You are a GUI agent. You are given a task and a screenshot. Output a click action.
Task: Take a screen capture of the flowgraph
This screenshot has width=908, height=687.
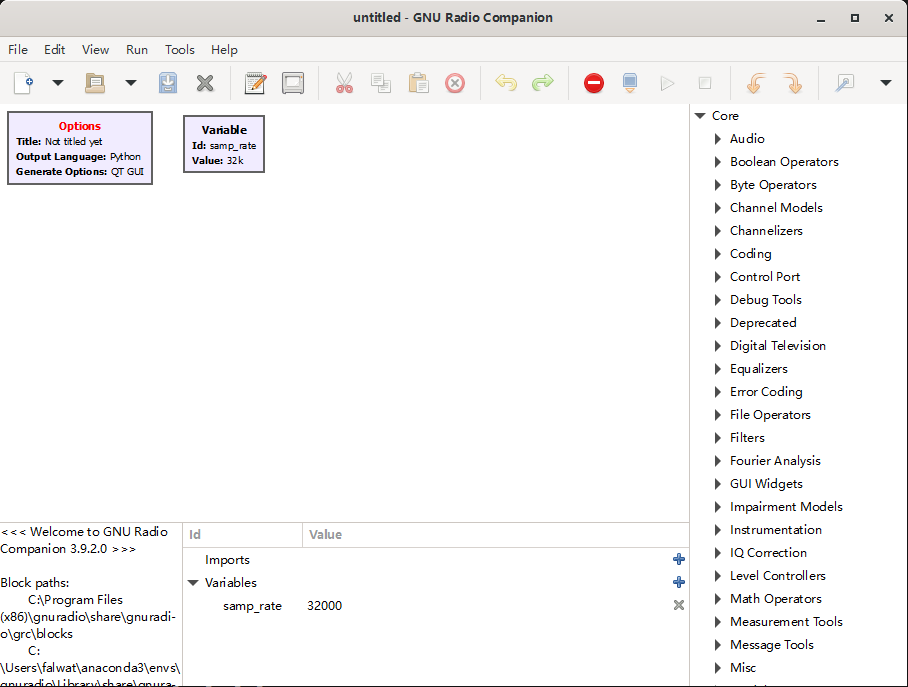[293, 83]
